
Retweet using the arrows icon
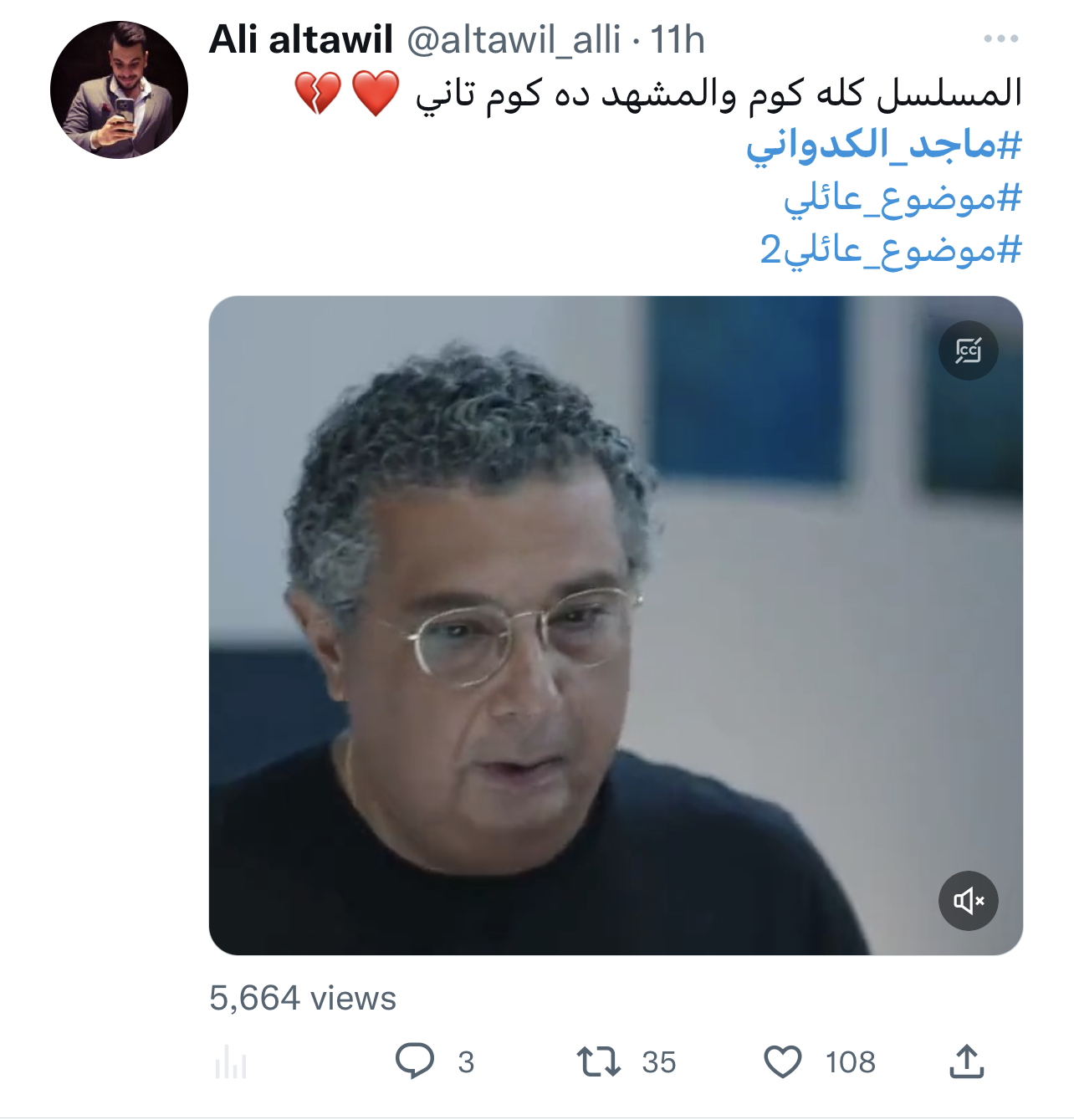click(599, 1061)
